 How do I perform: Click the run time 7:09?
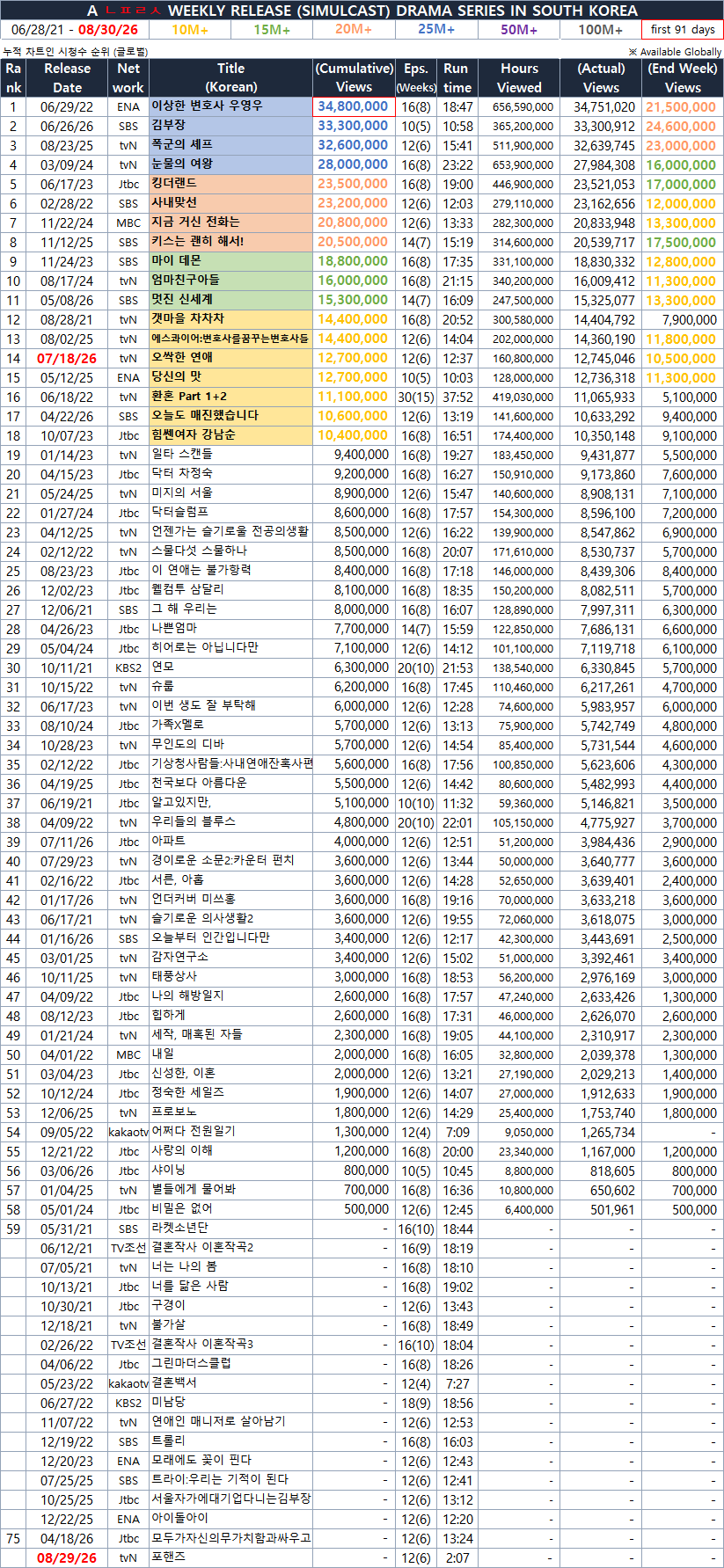click(x=457, y=1133)
